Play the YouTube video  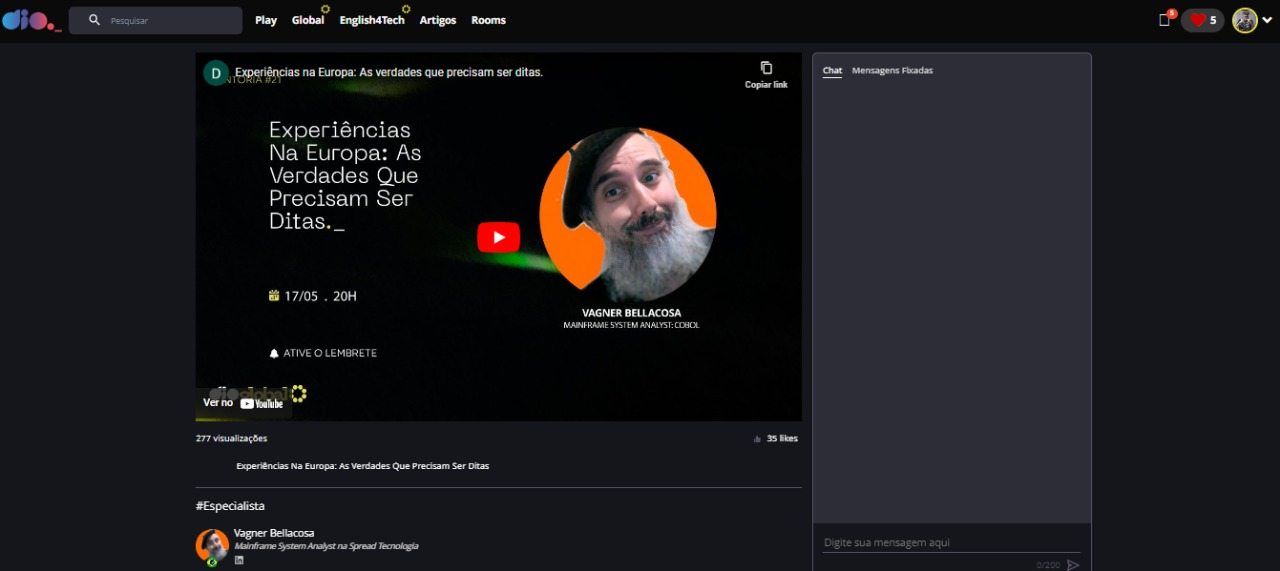point(498,237)
